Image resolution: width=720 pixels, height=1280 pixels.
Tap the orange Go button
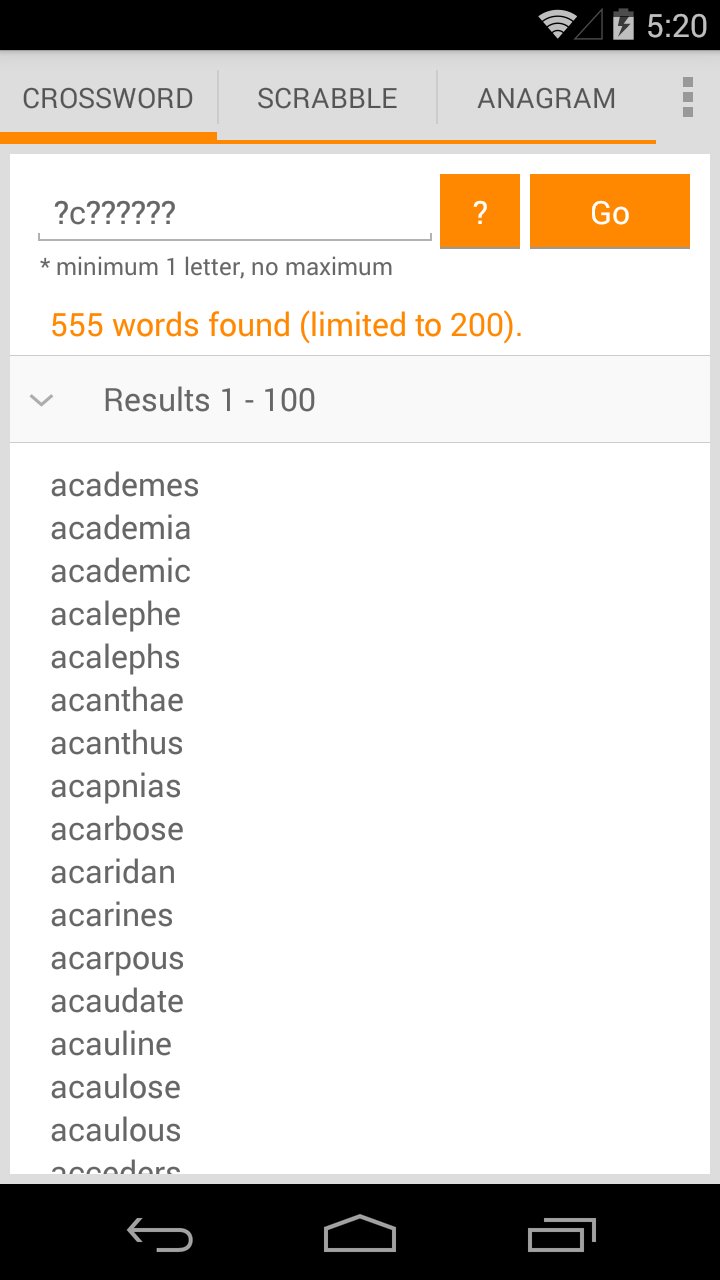[610, 211]
